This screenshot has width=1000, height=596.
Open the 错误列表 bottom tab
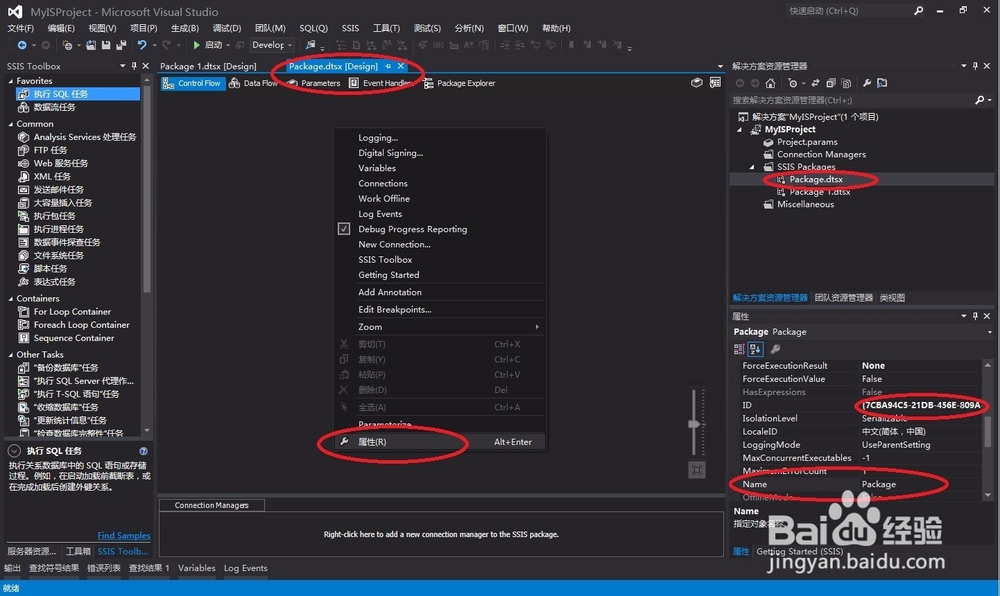(x=104, y=568)
